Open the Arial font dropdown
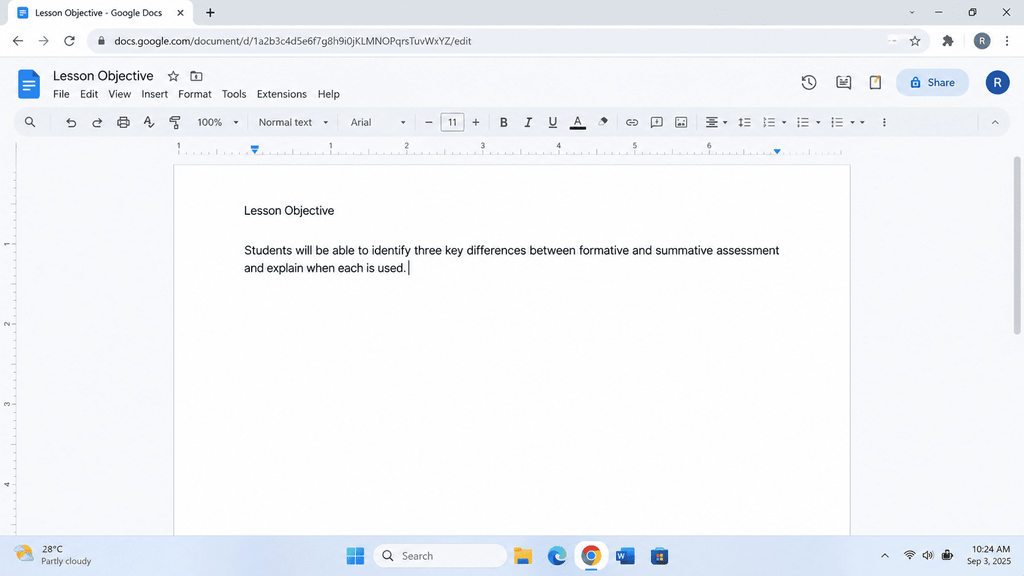 click(378, 122)
